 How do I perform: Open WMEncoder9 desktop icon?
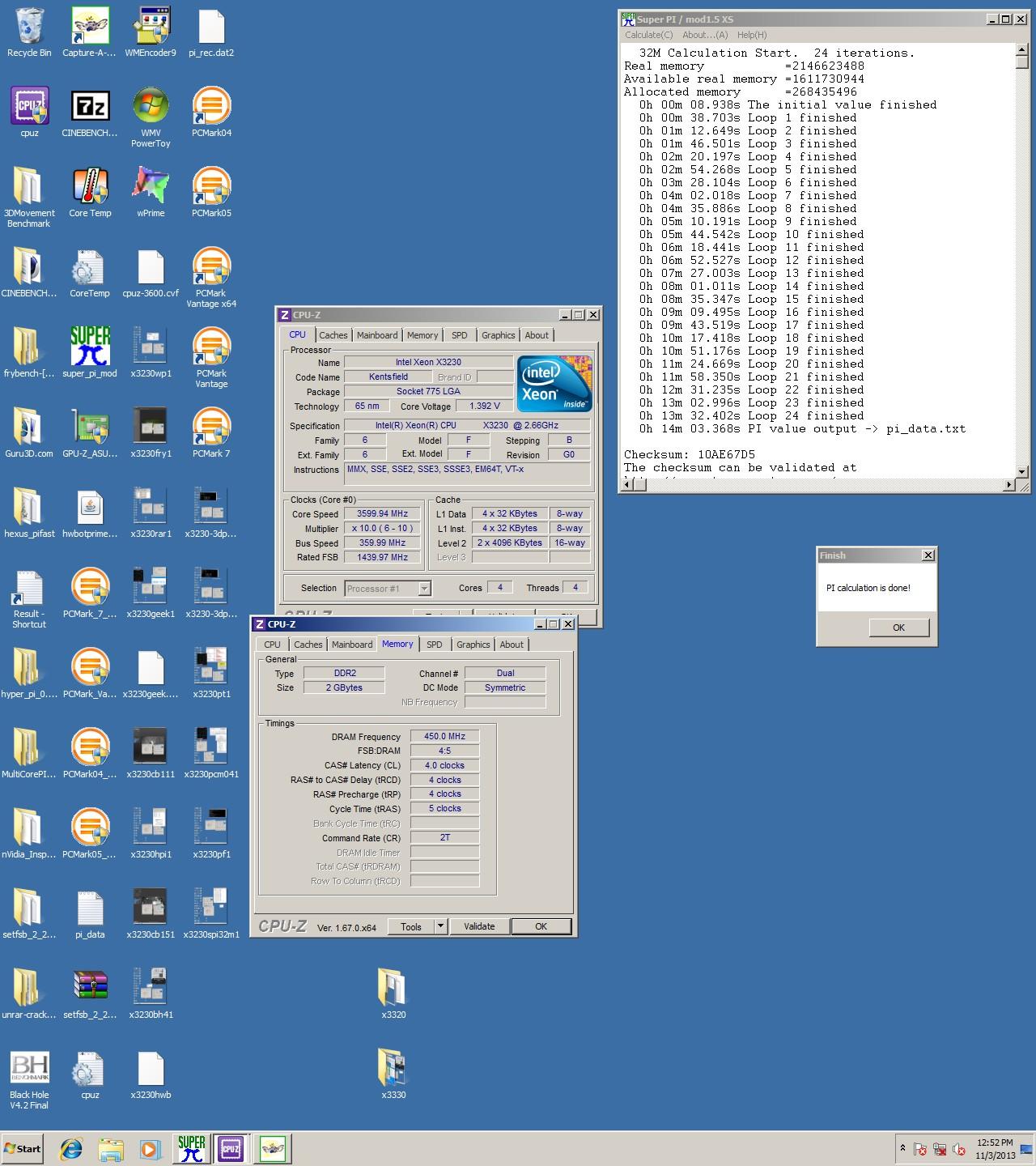coord(151,27)
